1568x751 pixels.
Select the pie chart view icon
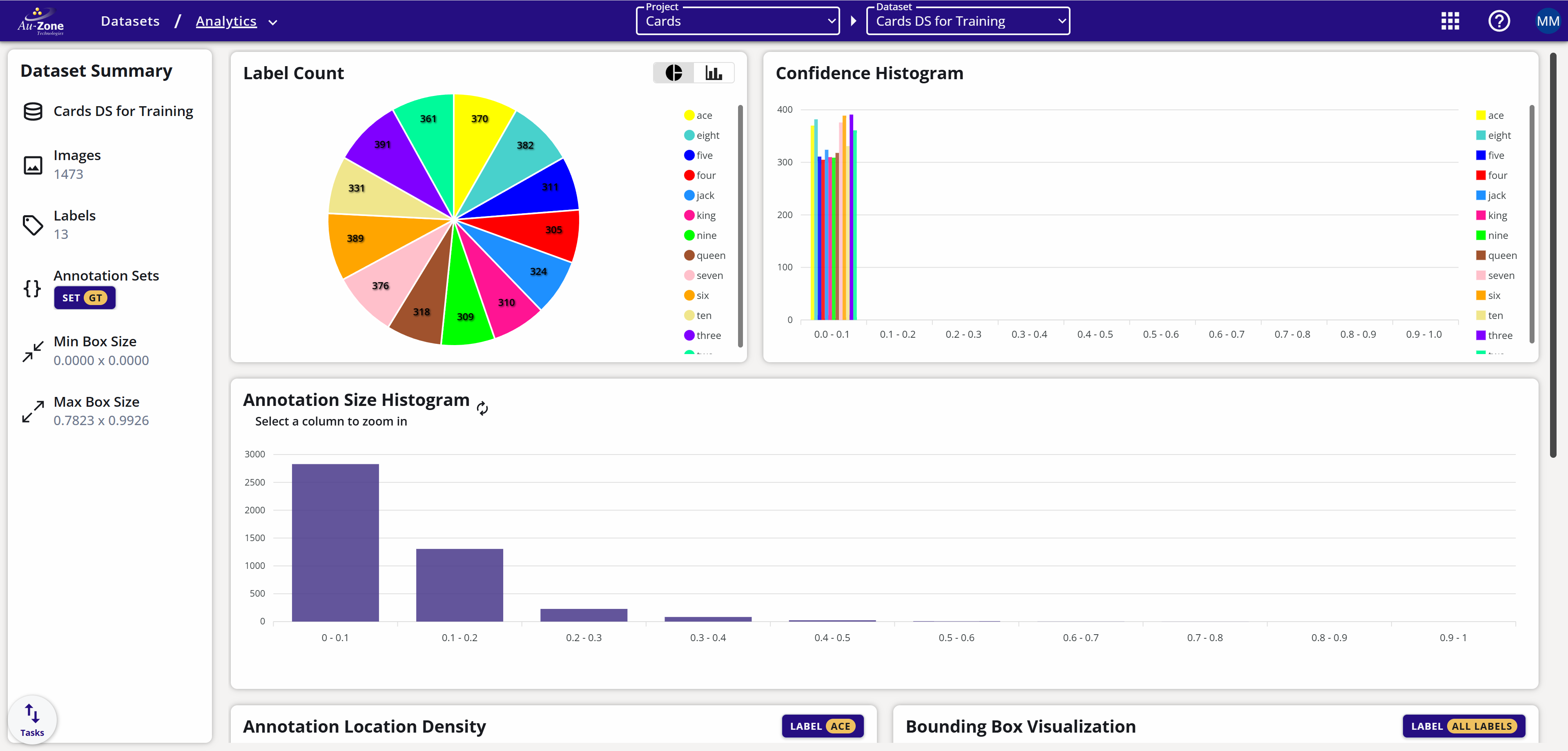click(x=673, y=72)
